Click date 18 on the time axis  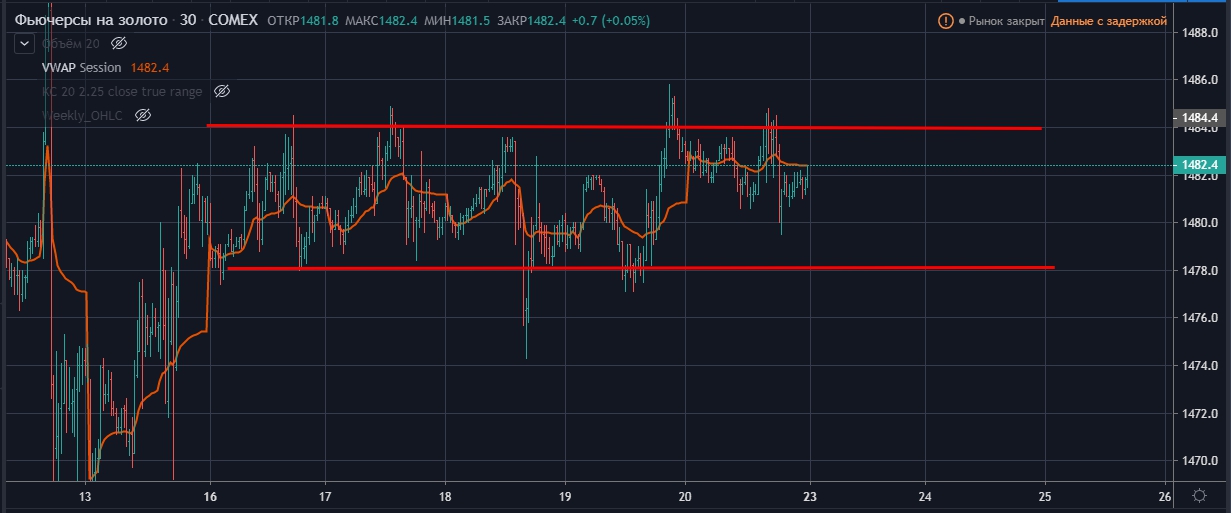tap(445, 496)
